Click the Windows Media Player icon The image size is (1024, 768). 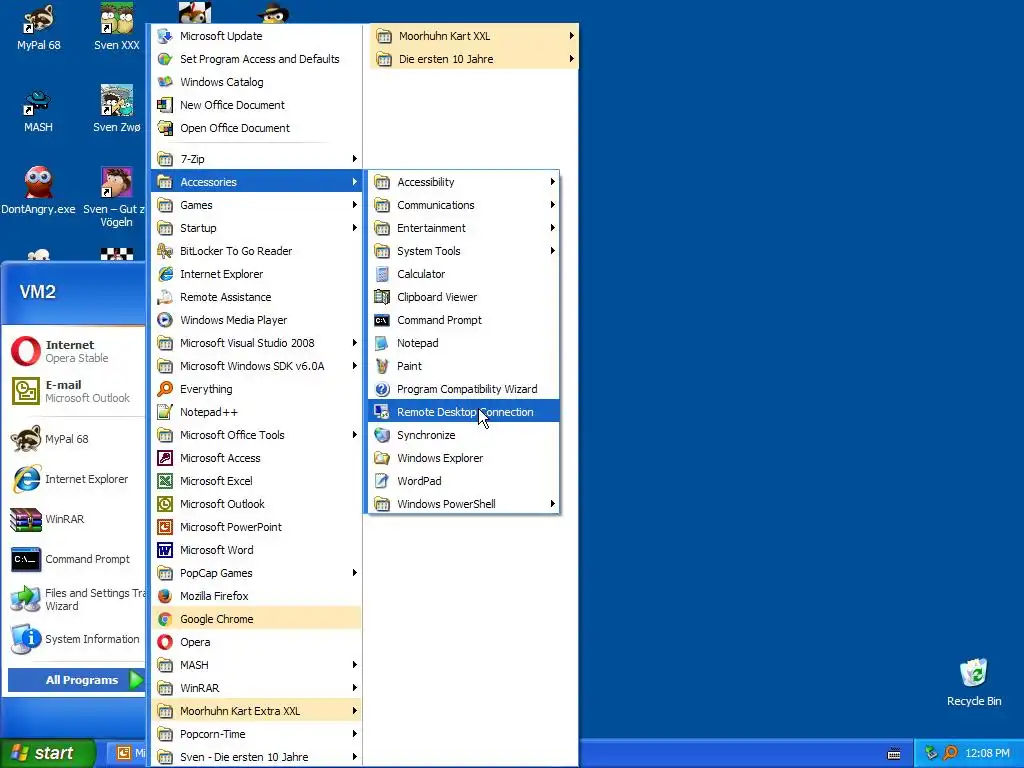(x=165, y=320)
